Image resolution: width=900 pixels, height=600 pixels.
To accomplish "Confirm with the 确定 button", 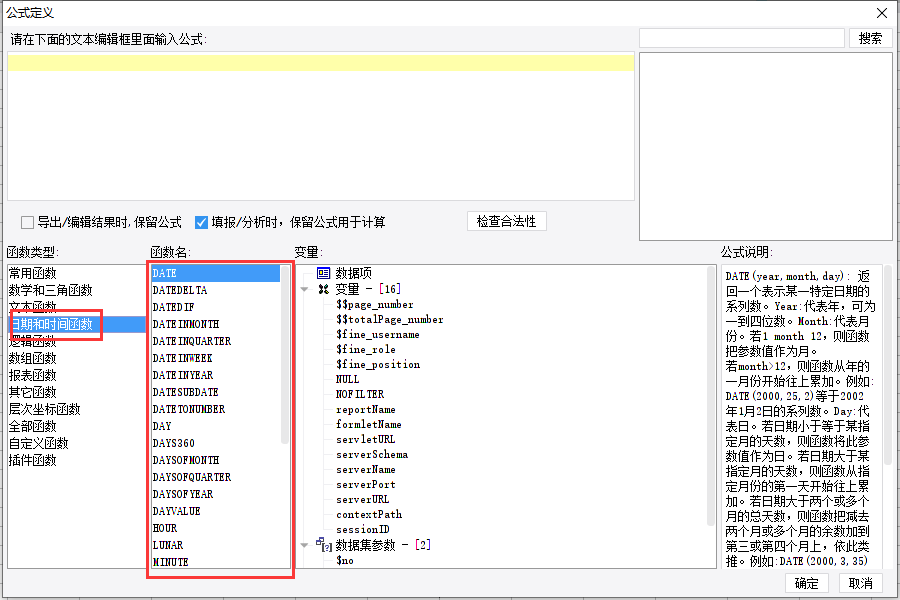I will tap(806, 583).
